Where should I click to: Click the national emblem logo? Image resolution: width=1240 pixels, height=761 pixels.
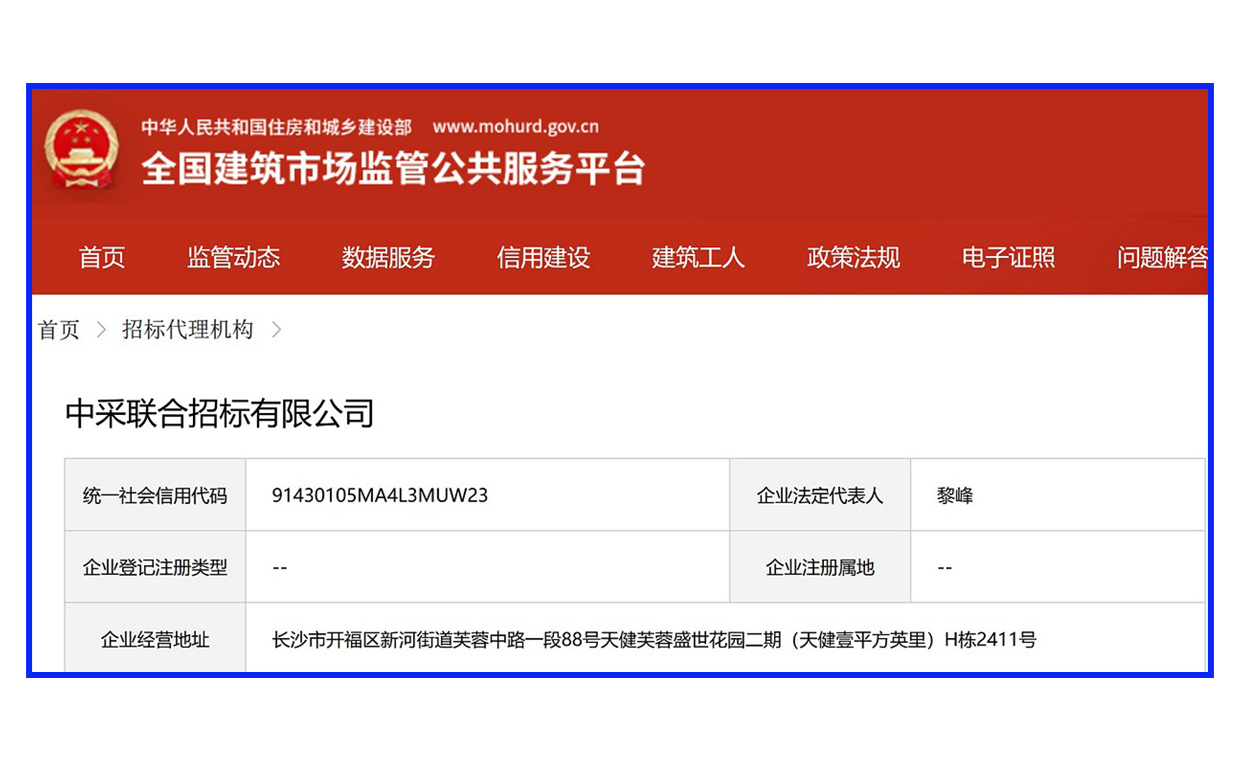[83, 152]
